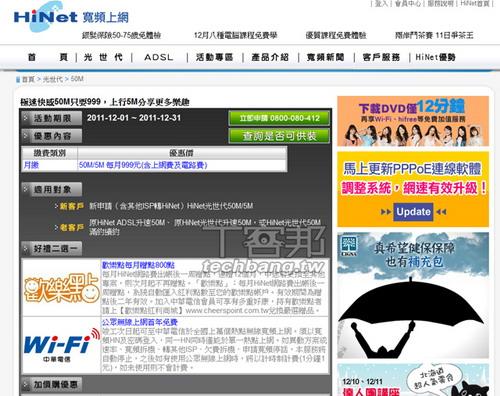
Task: Open 公眾無線上網首年免費 link
Action: point(140,322)
